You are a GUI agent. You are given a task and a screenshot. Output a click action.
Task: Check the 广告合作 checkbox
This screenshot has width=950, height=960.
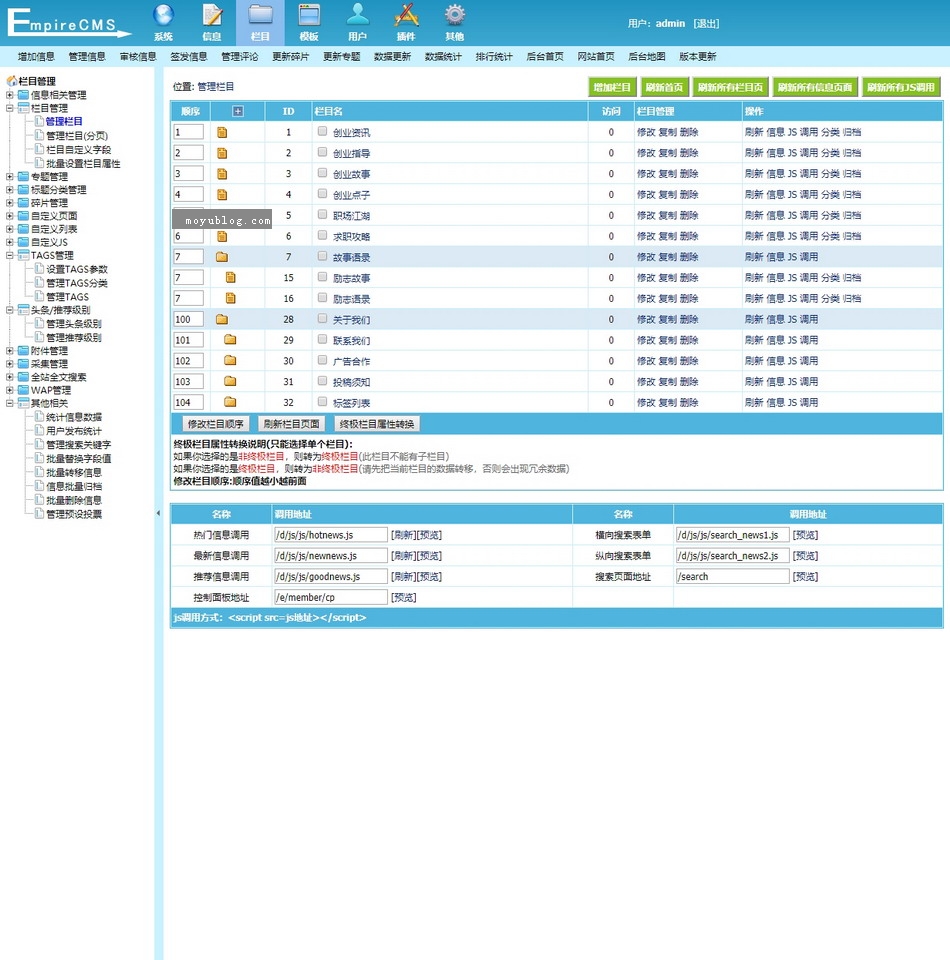coord(322,360)
